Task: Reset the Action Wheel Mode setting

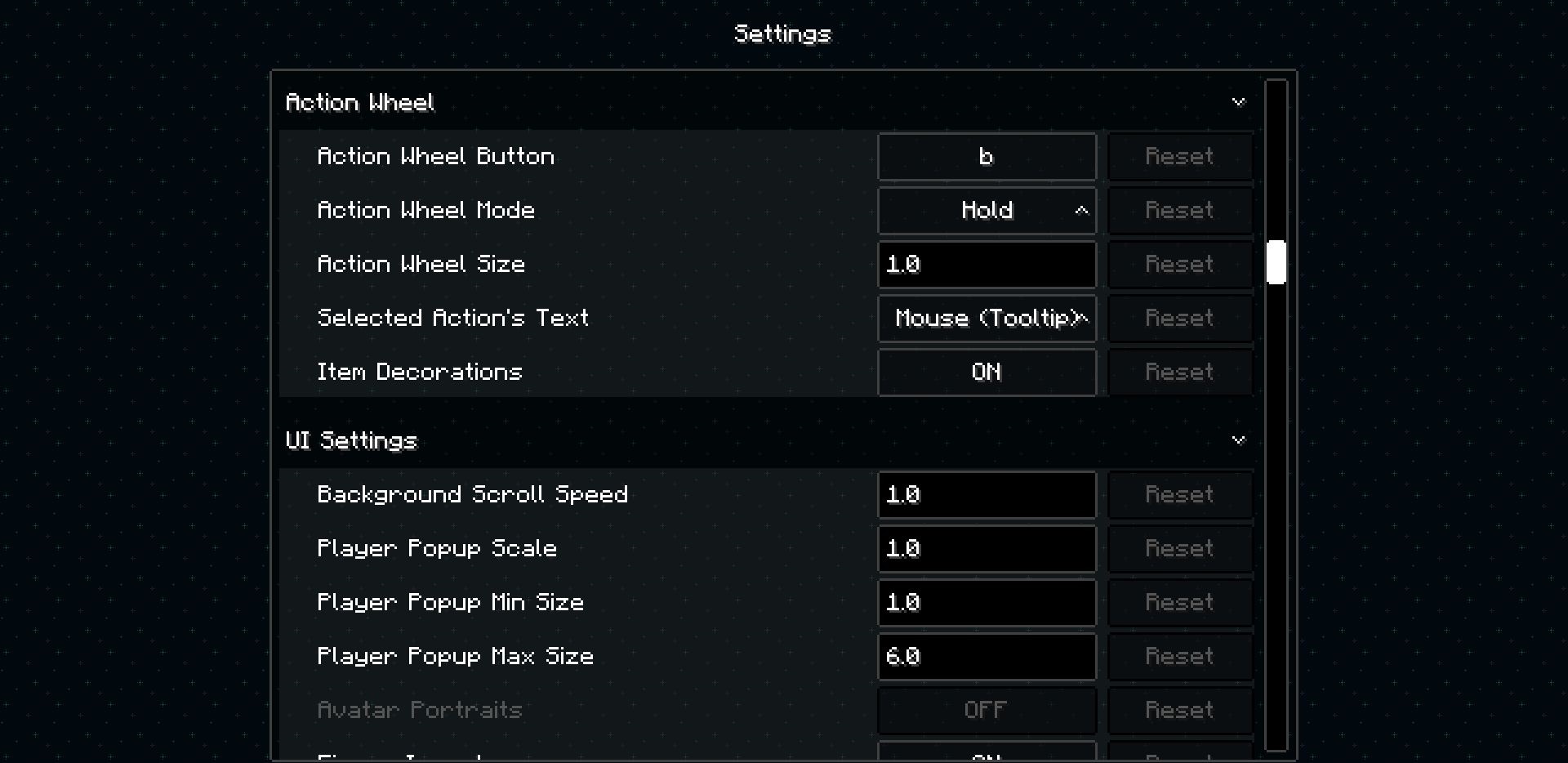Action: (1179, 210)
